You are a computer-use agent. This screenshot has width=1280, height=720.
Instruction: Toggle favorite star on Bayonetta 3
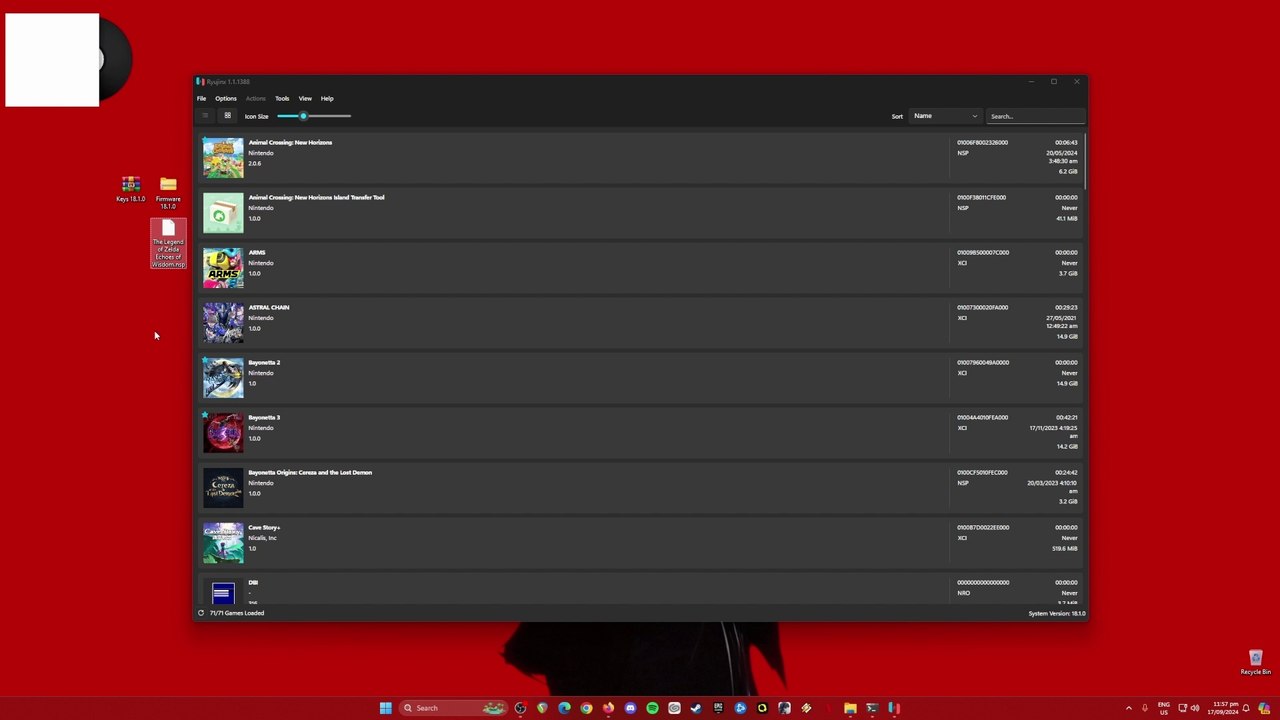click(x=205, y=415)
